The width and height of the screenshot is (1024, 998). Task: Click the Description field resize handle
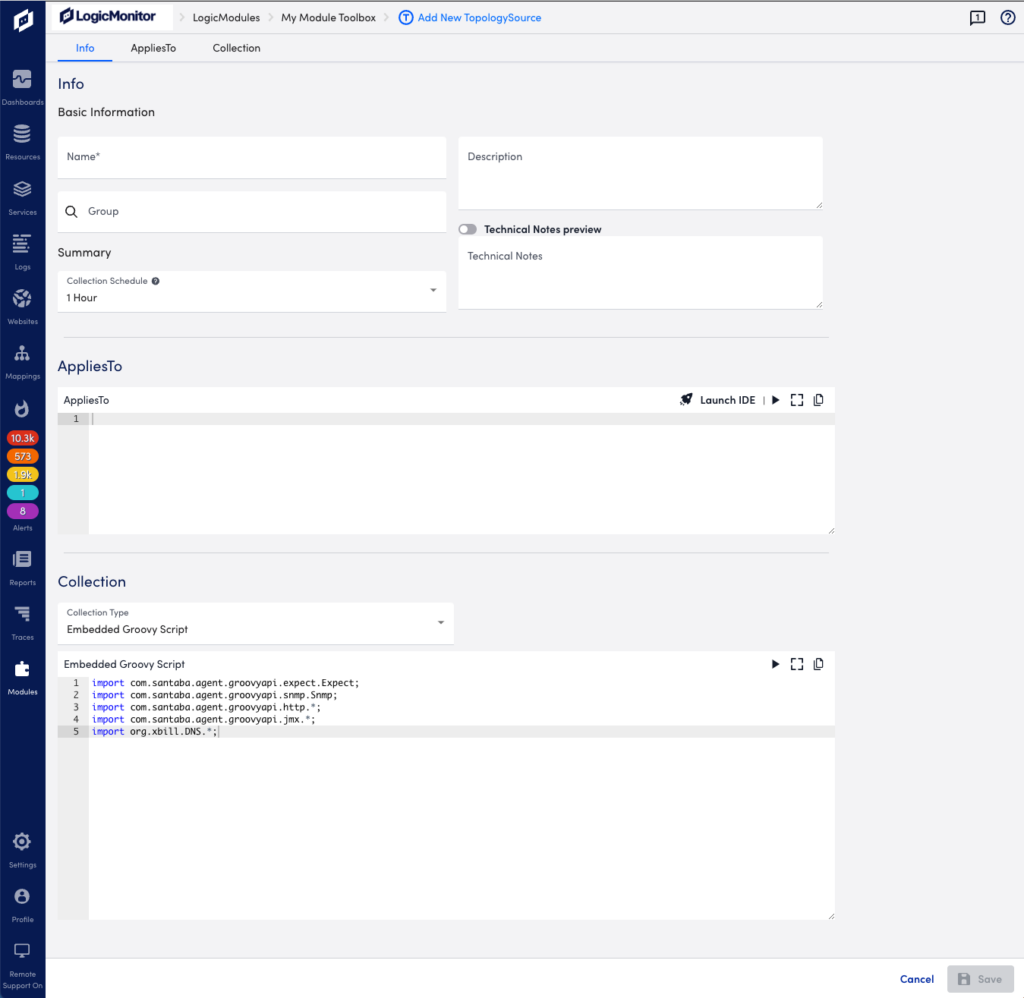[x=819, y=206]
